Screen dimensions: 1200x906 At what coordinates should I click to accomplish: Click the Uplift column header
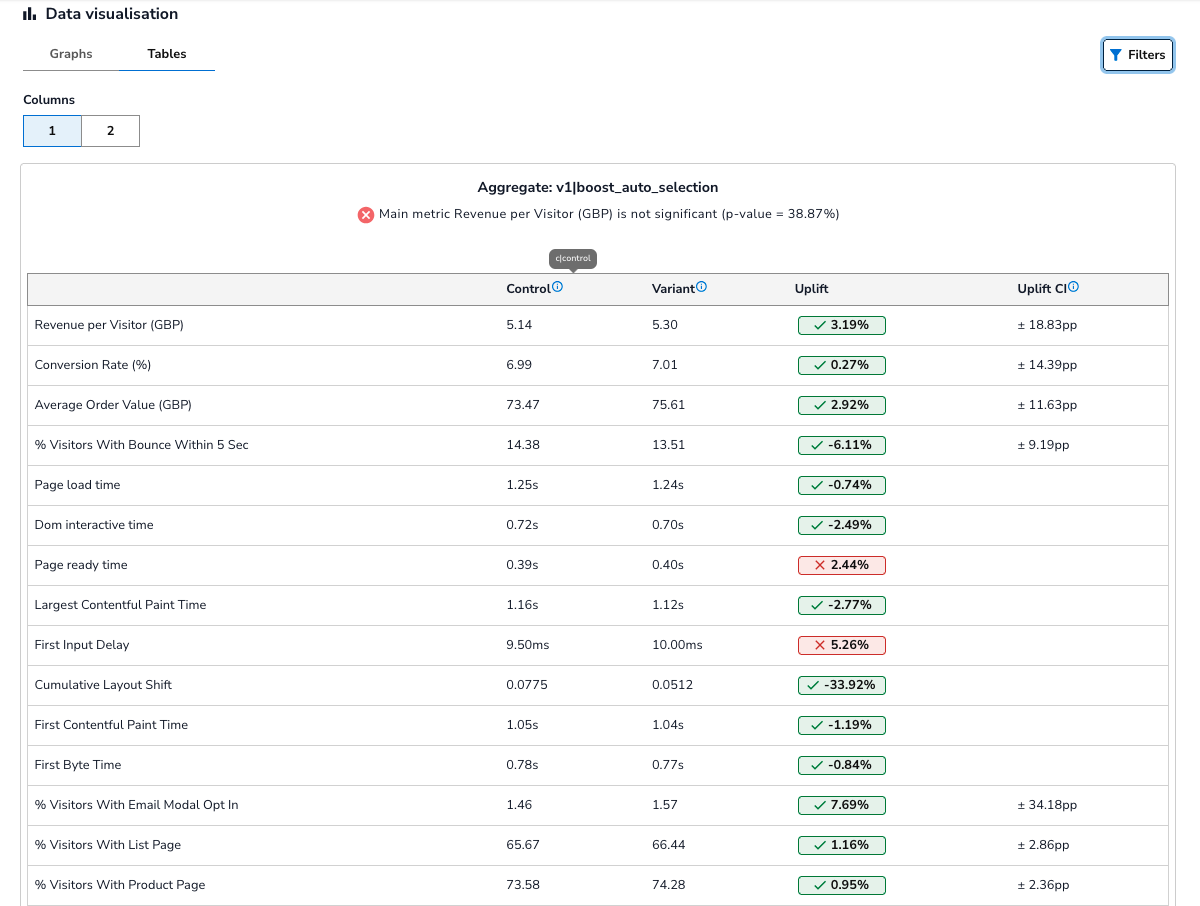point(811,289)
